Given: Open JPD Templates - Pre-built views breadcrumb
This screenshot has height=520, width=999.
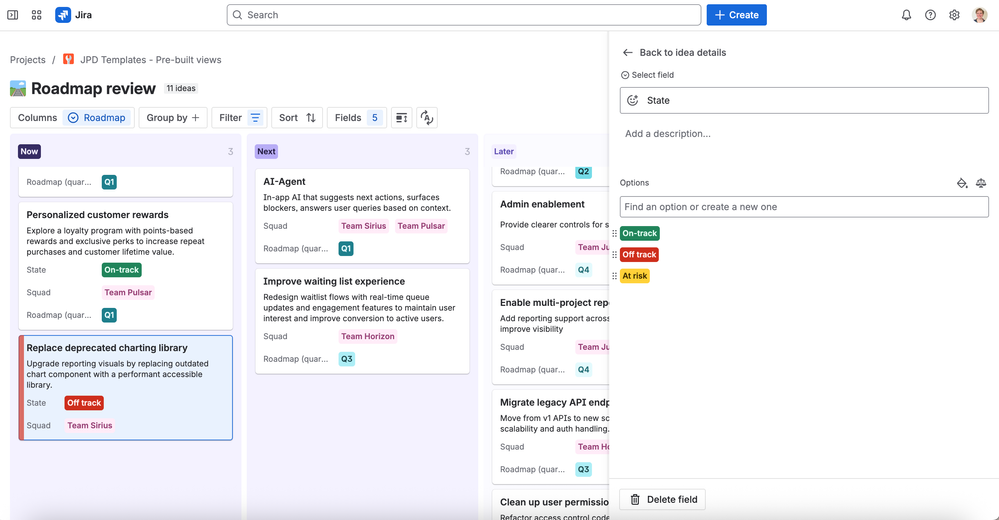Looking at the screenshot, I should coord(151,59).
